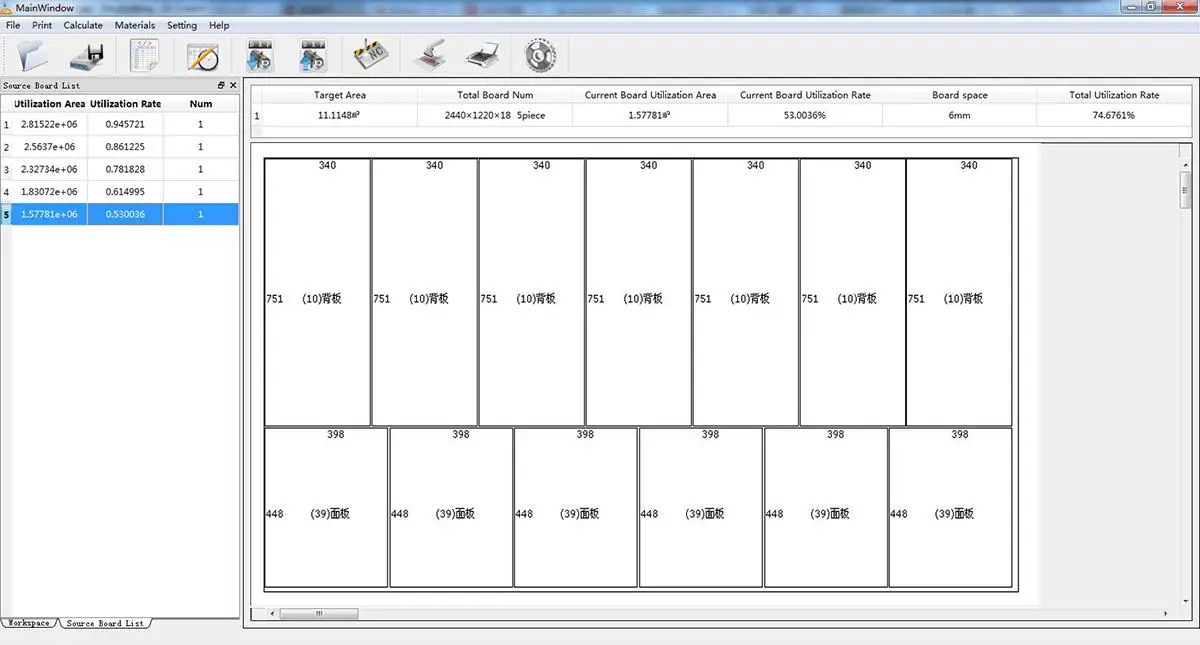This screenshot has height=645, width=1200.
Task: Click the calculate pencil-and-clock toolbar icon
Action: click(203, 55)
